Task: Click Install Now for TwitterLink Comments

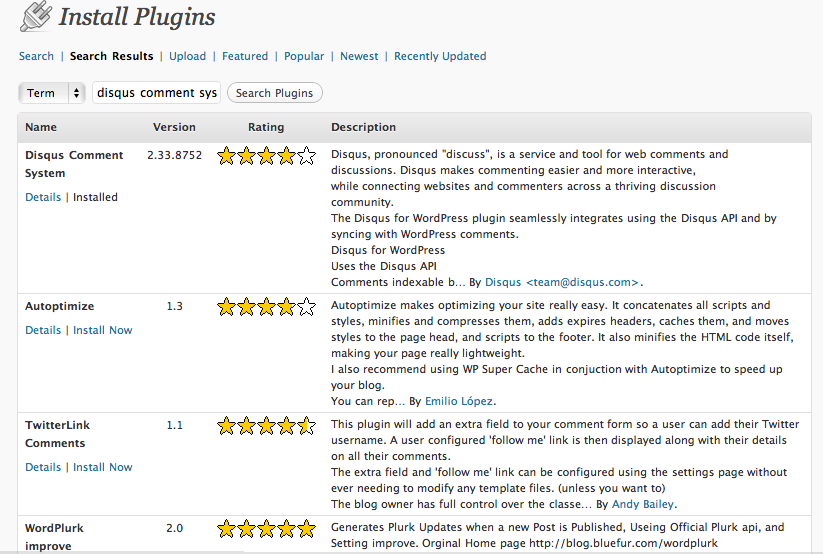Action: click(x=102, y=467)
